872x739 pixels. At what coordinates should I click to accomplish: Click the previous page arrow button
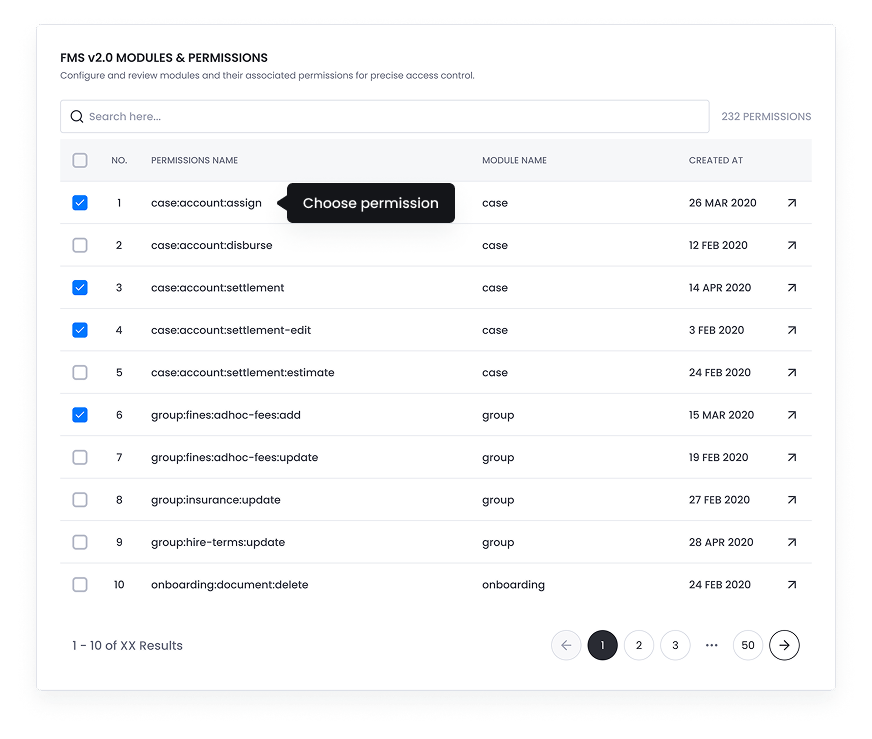point(566,645)
